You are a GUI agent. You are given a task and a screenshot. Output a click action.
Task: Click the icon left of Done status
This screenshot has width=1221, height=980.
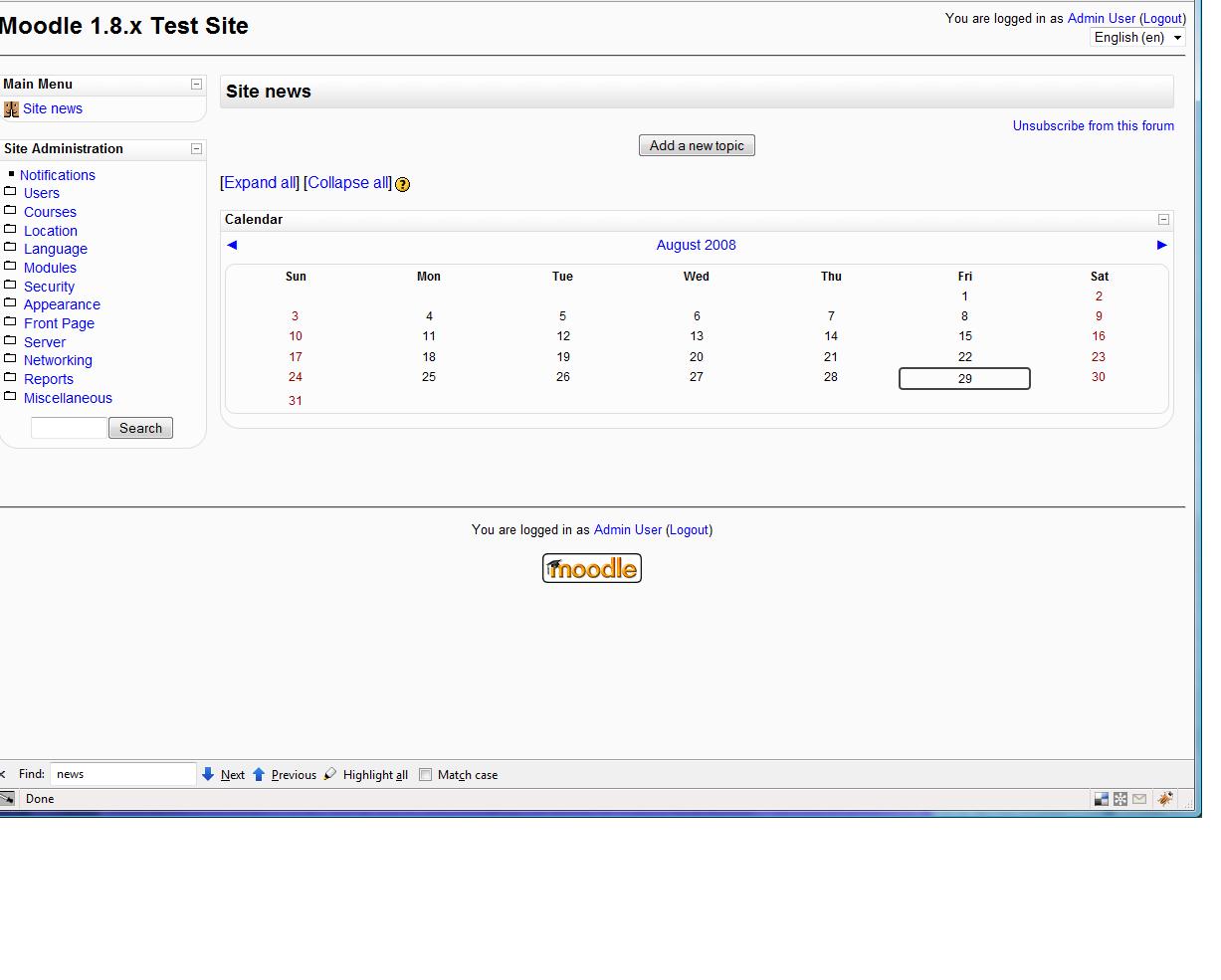click(x=7, y=798)
